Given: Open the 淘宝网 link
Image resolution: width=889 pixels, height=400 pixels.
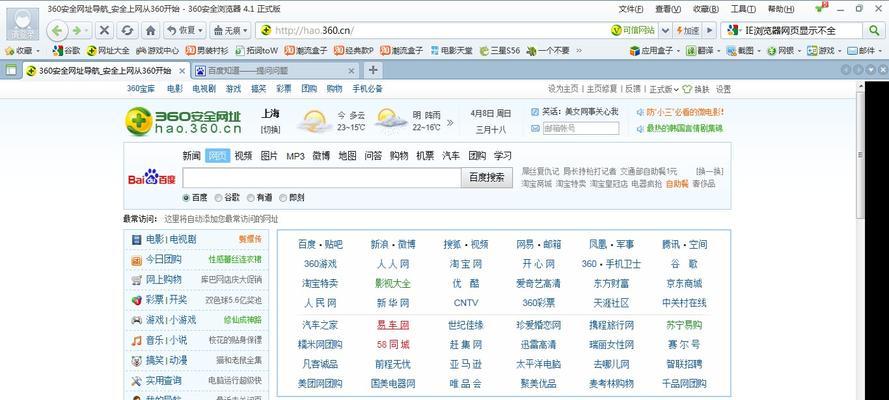Looking at the screenshot, I should point(466,264).
